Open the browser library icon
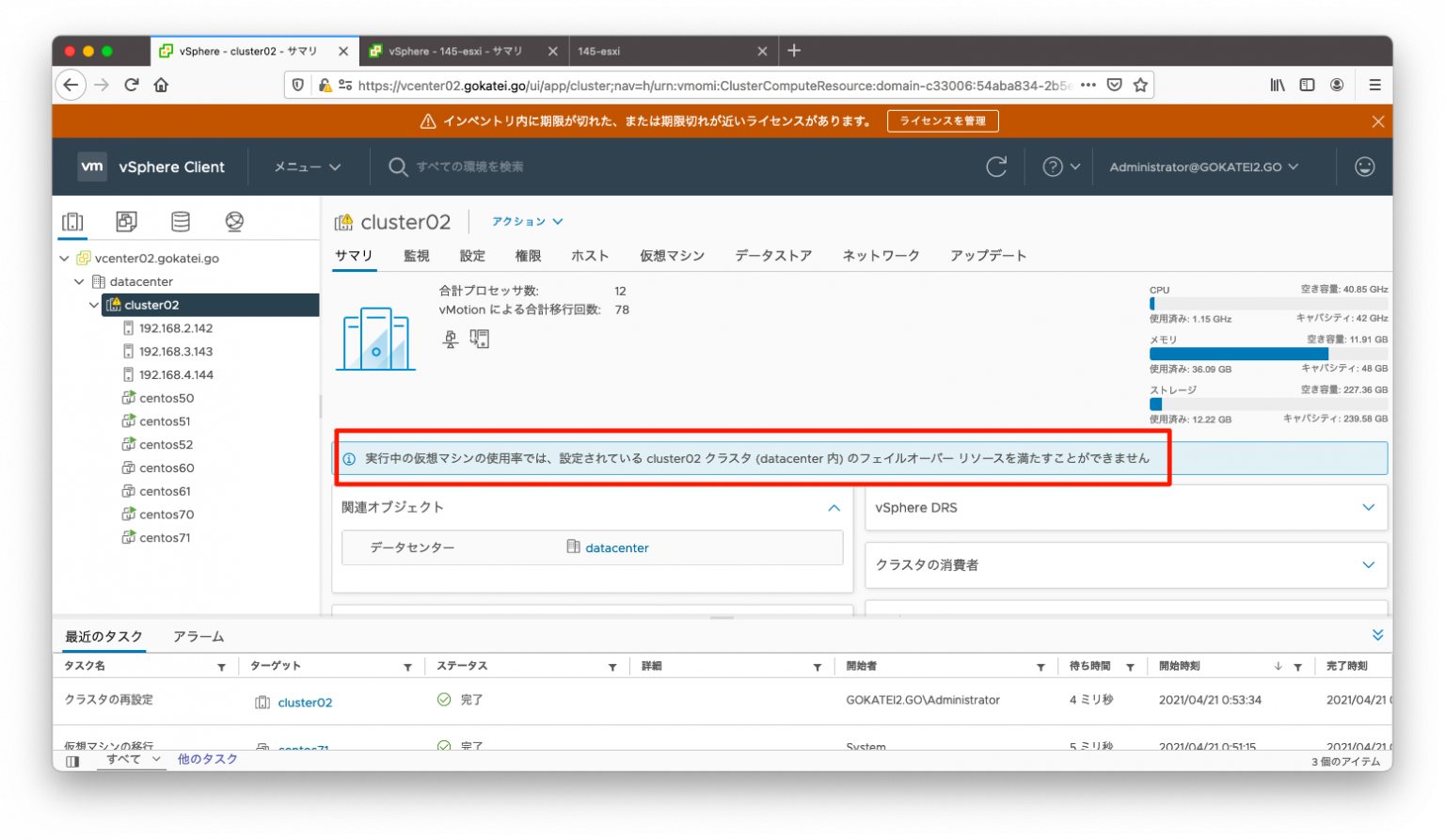 coord(1278,85)
